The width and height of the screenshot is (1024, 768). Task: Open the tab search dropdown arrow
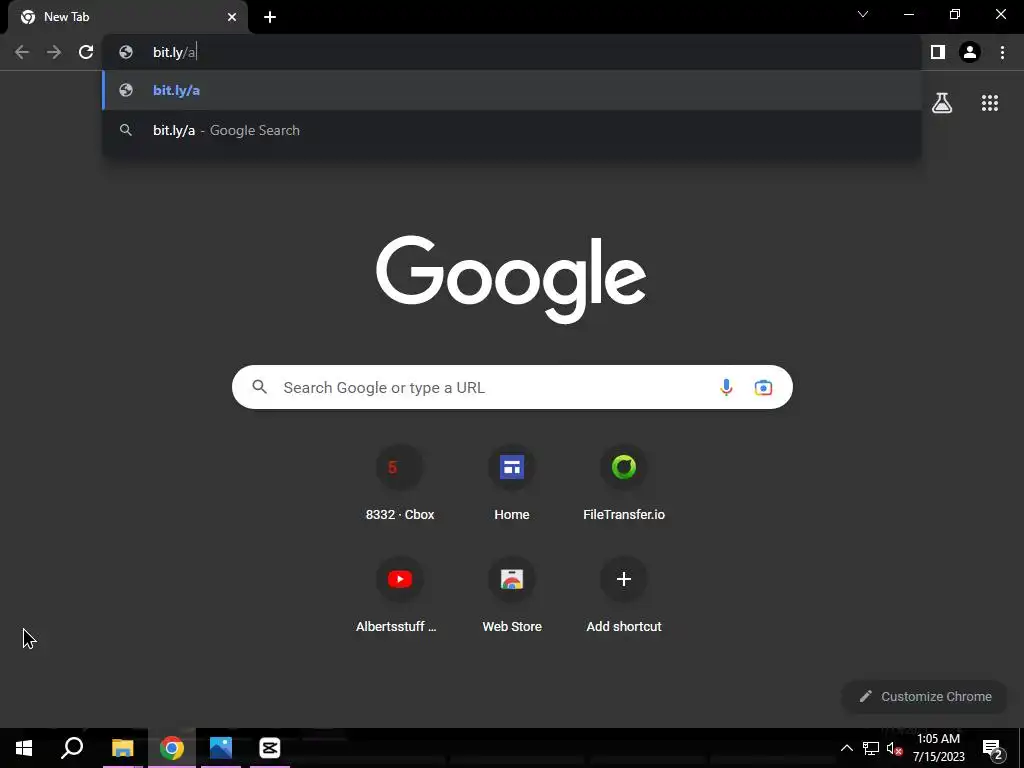tap(863, 14)
